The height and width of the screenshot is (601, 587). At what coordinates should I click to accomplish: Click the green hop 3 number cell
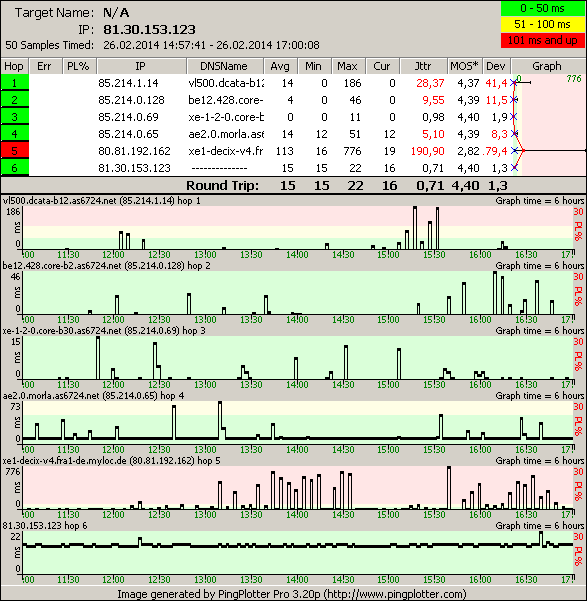pyautogui.click(x=15, y=117)
